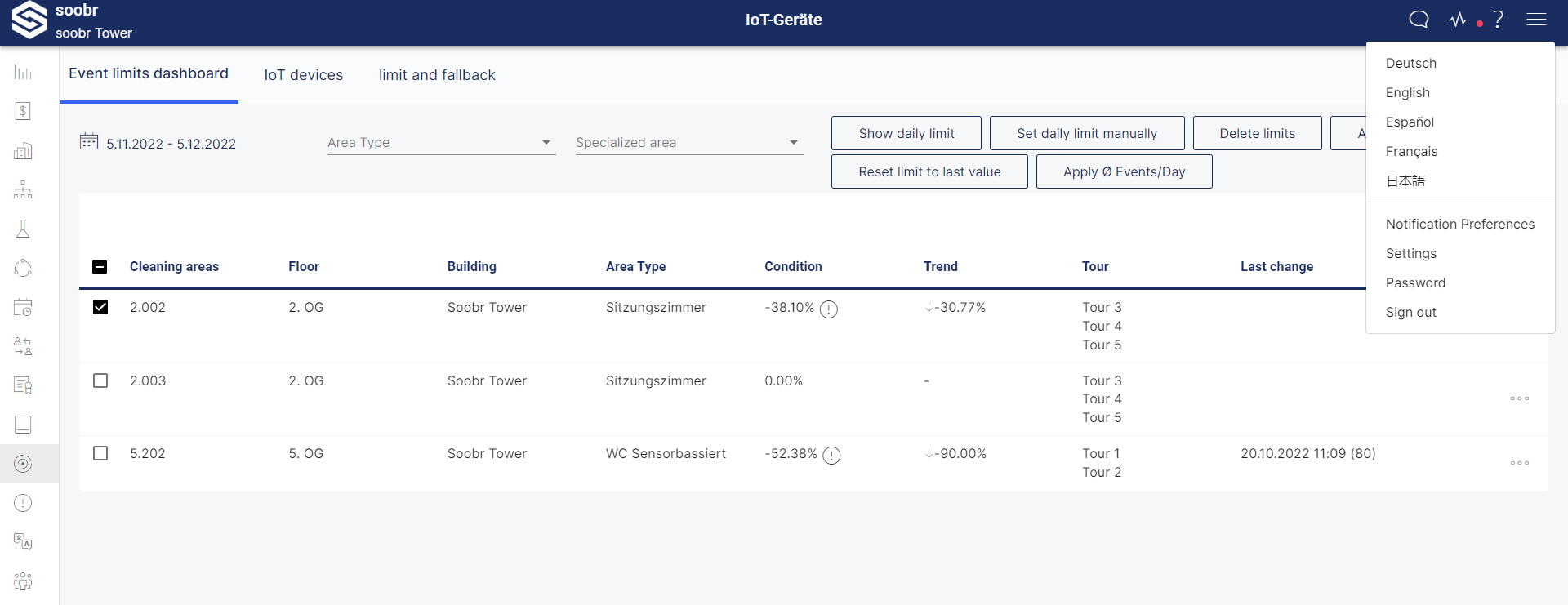Image resolution: width=1568 pixels, height=605 pixels.
Task: Open the user group sidebar icon
Action: coord(23,581)
